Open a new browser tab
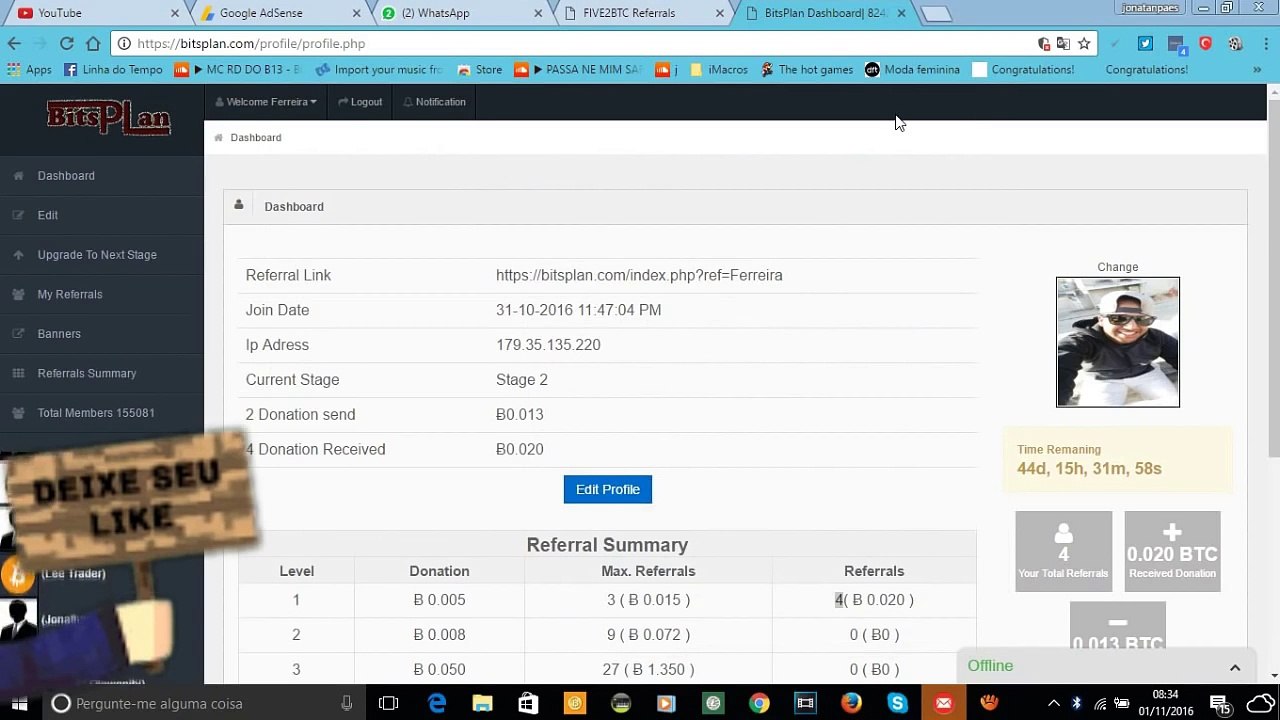This screenshot has height=720, width=1280. pos(936,14)
